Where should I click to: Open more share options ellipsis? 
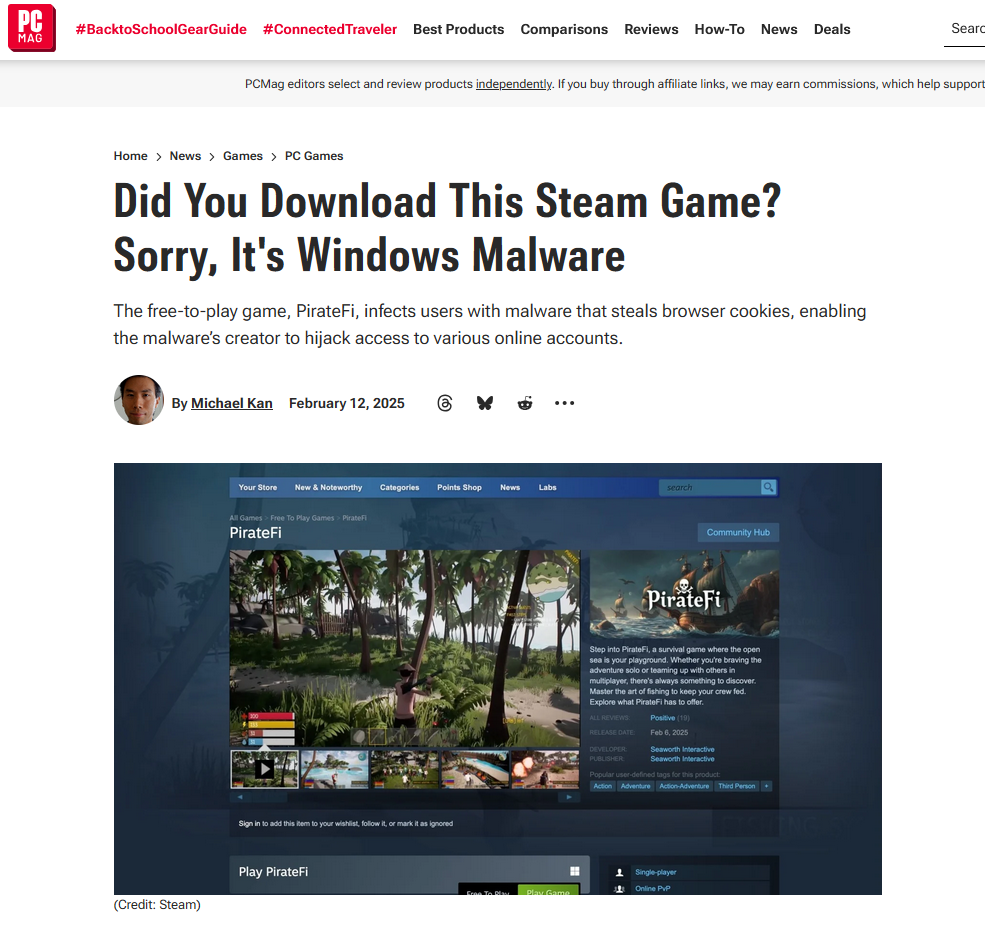coord(564,403)
